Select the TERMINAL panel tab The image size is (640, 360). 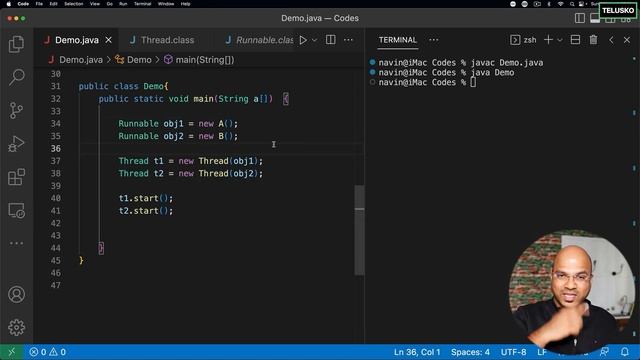click(x=398, y=40)
